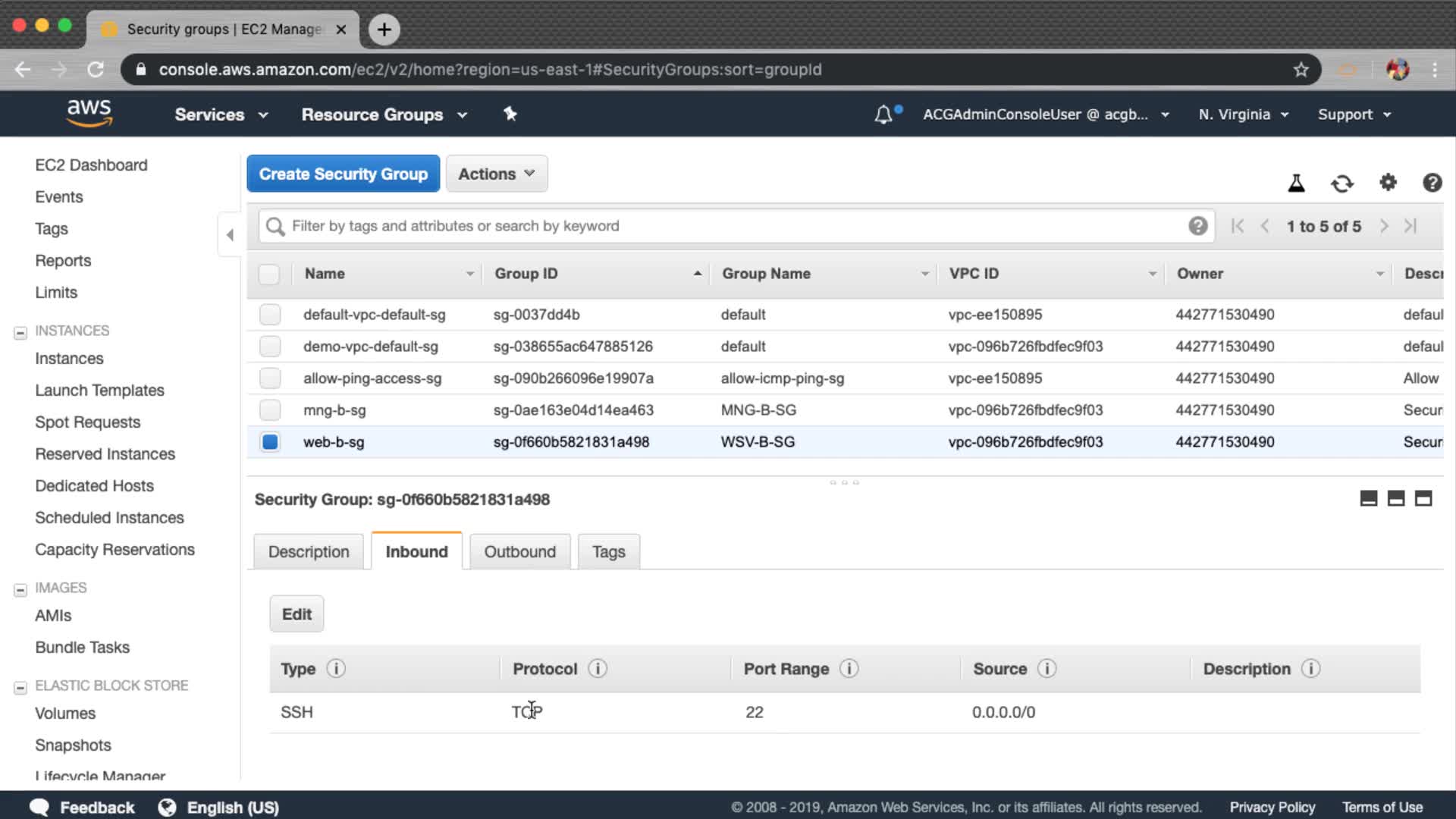
Task: Click the experiments flask icon
Action: point(1296,183)
